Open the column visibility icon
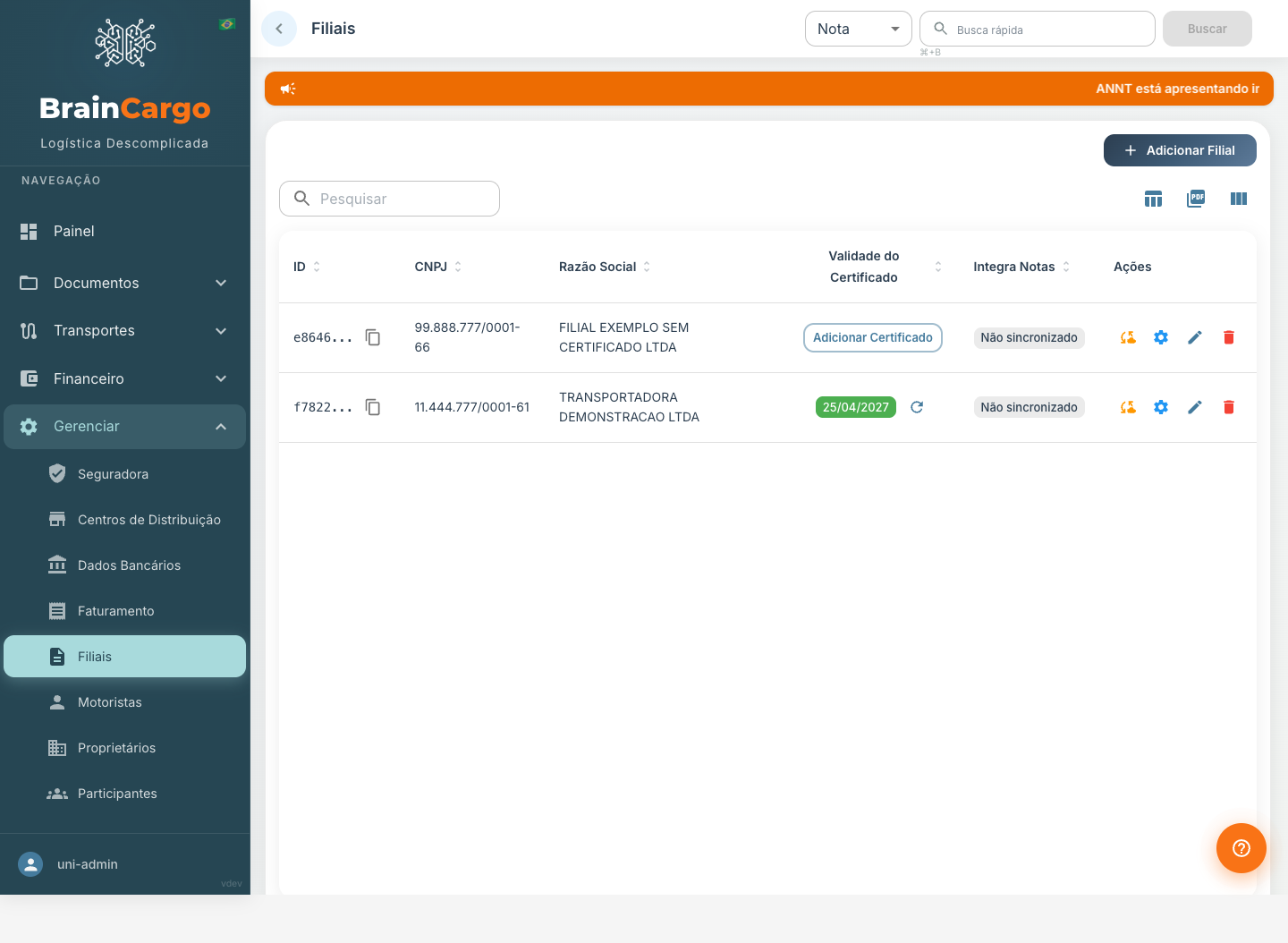 tap(1239, 199)
